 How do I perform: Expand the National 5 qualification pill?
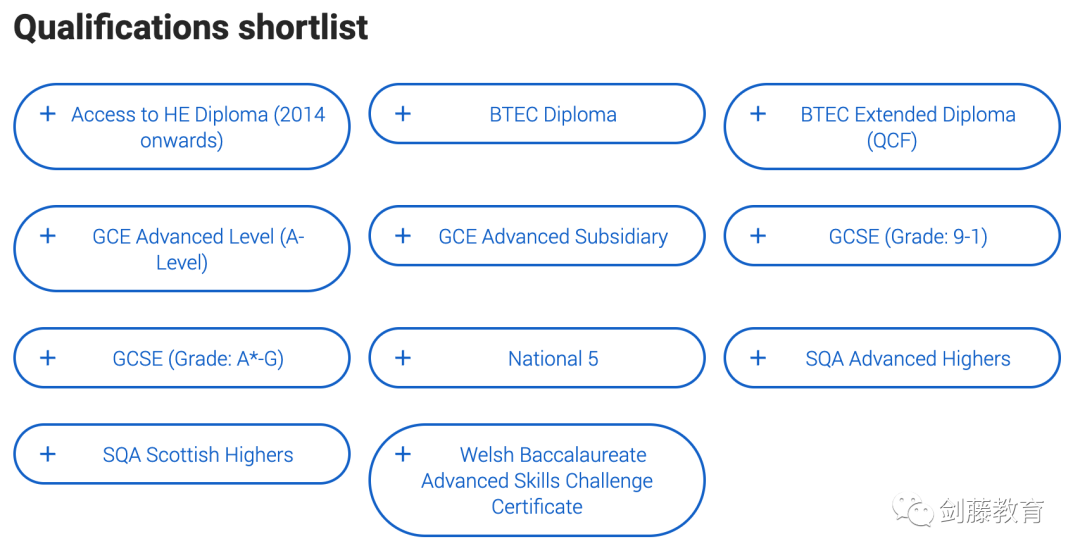[537, 358]
